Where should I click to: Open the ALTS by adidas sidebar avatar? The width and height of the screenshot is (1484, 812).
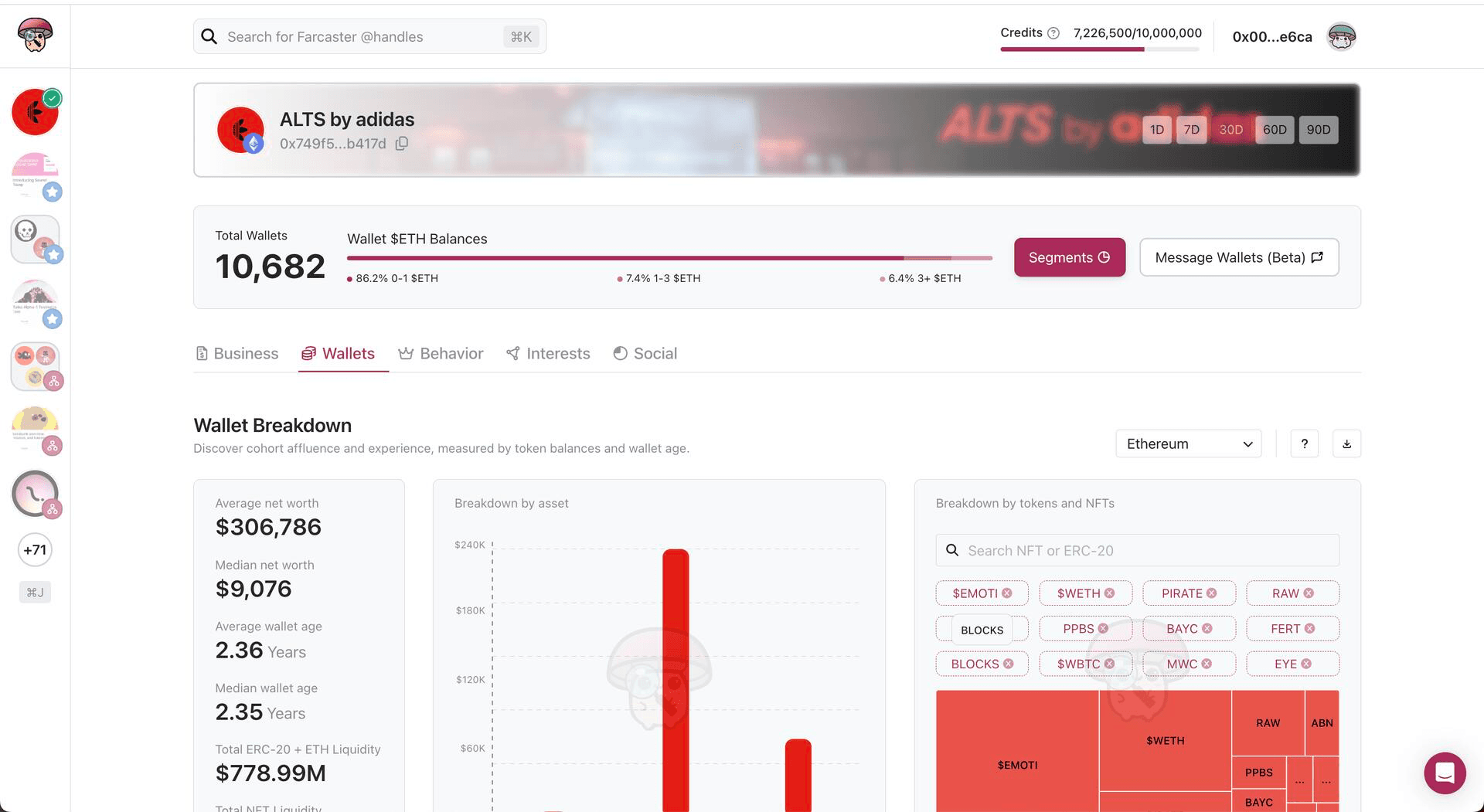coord(35,112)
